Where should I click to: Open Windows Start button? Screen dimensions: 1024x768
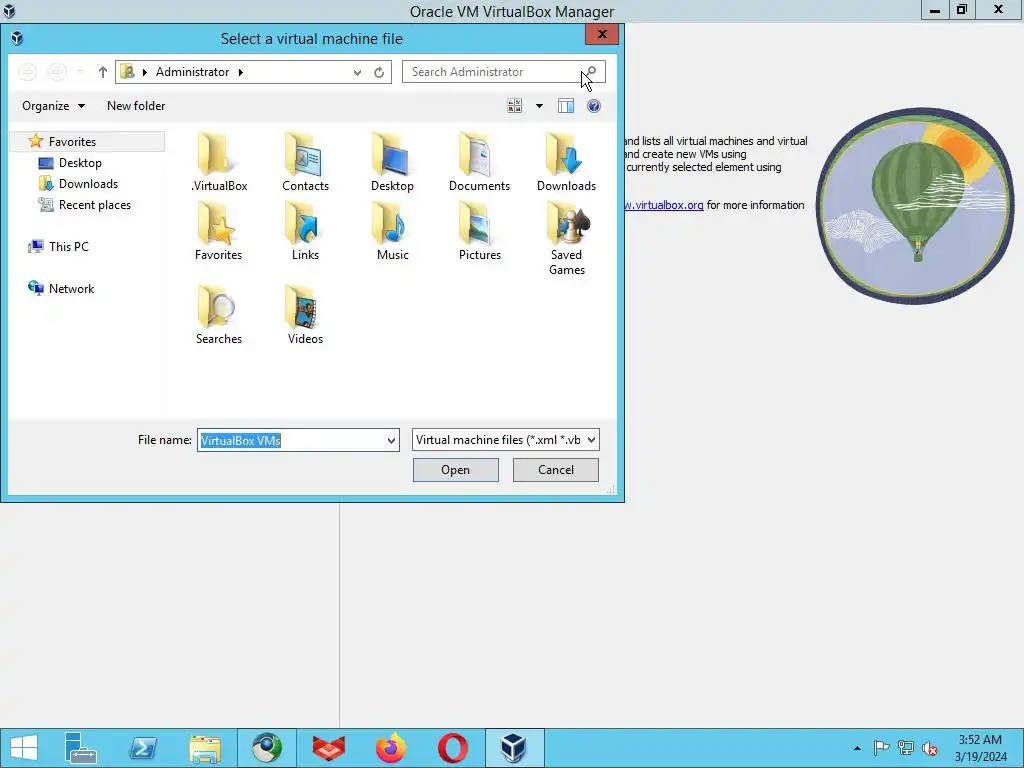pos(24,748)
